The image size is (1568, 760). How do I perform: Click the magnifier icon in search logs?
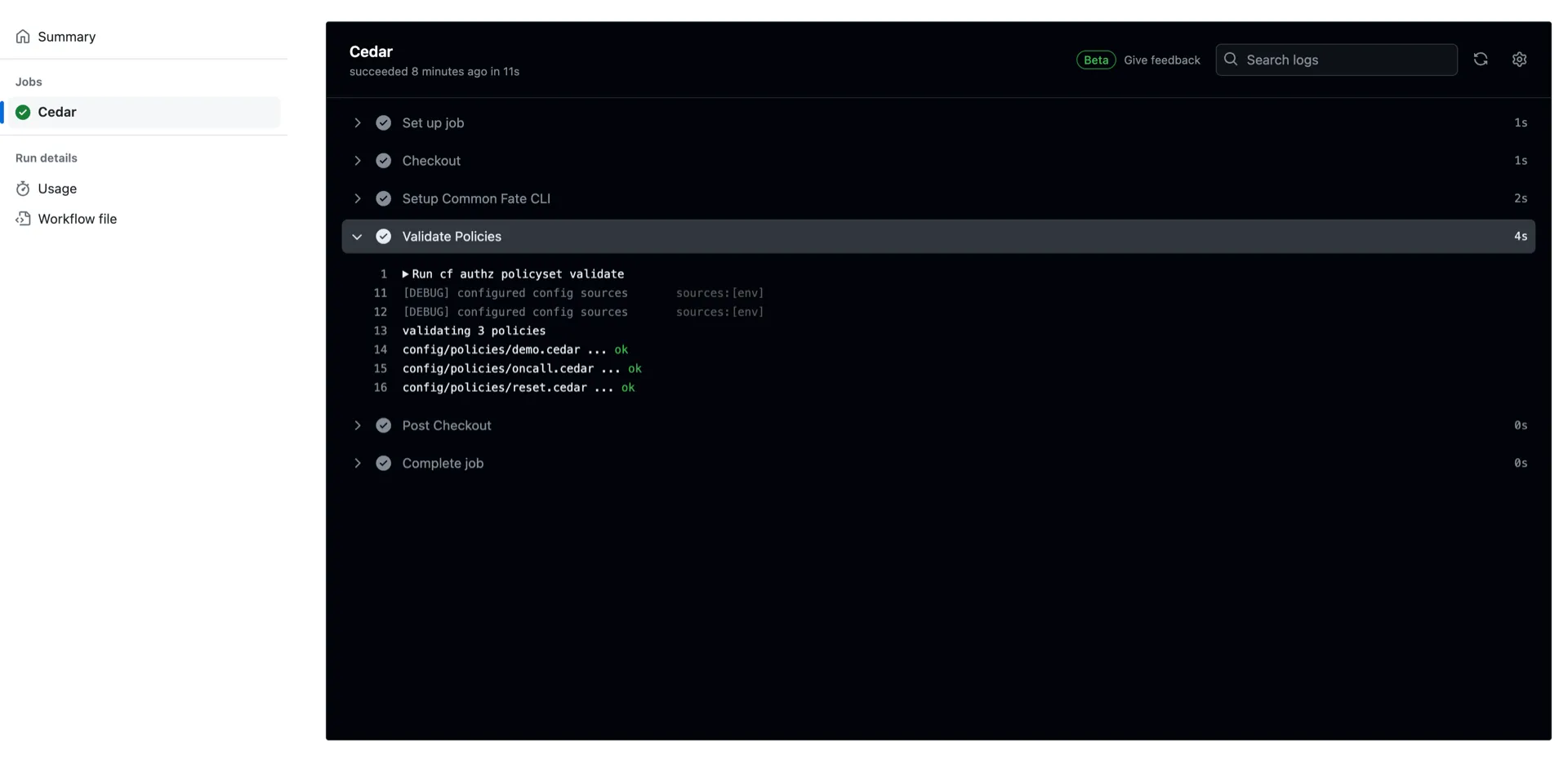point(1231,60)
